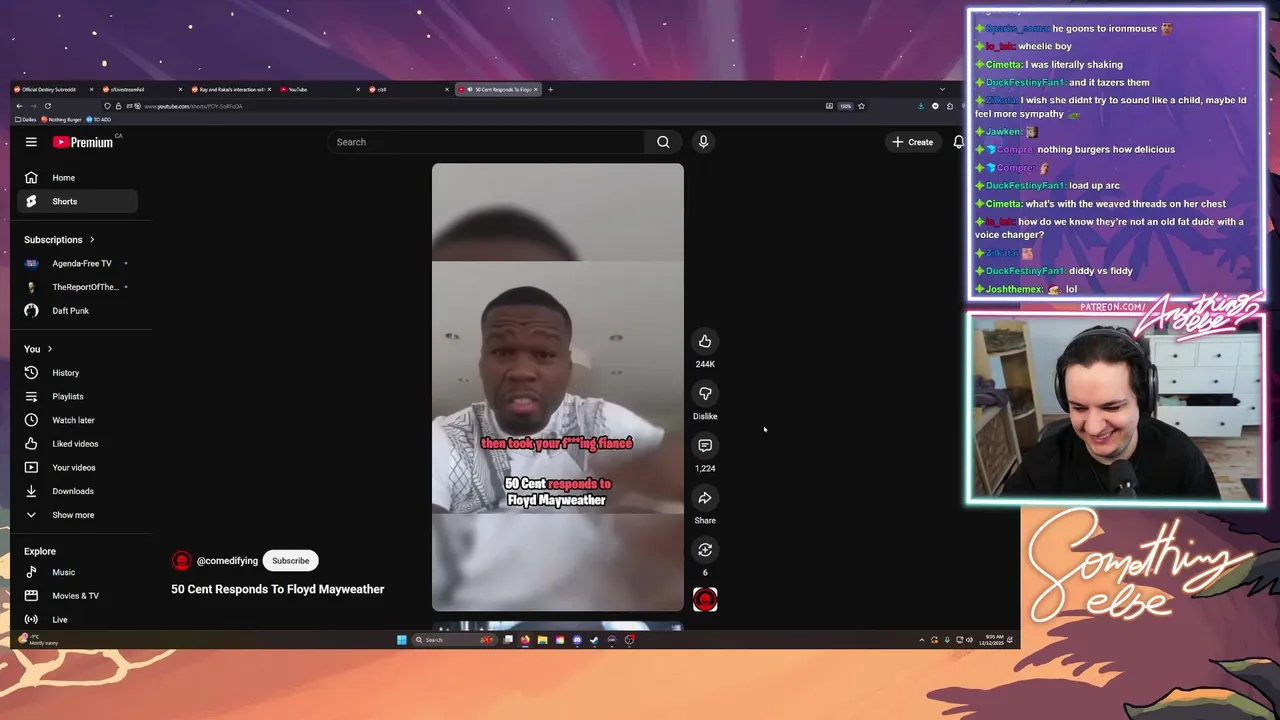Click the comedifying channel avatar
The image size is (1280, 720).
[x=181, y=561]
